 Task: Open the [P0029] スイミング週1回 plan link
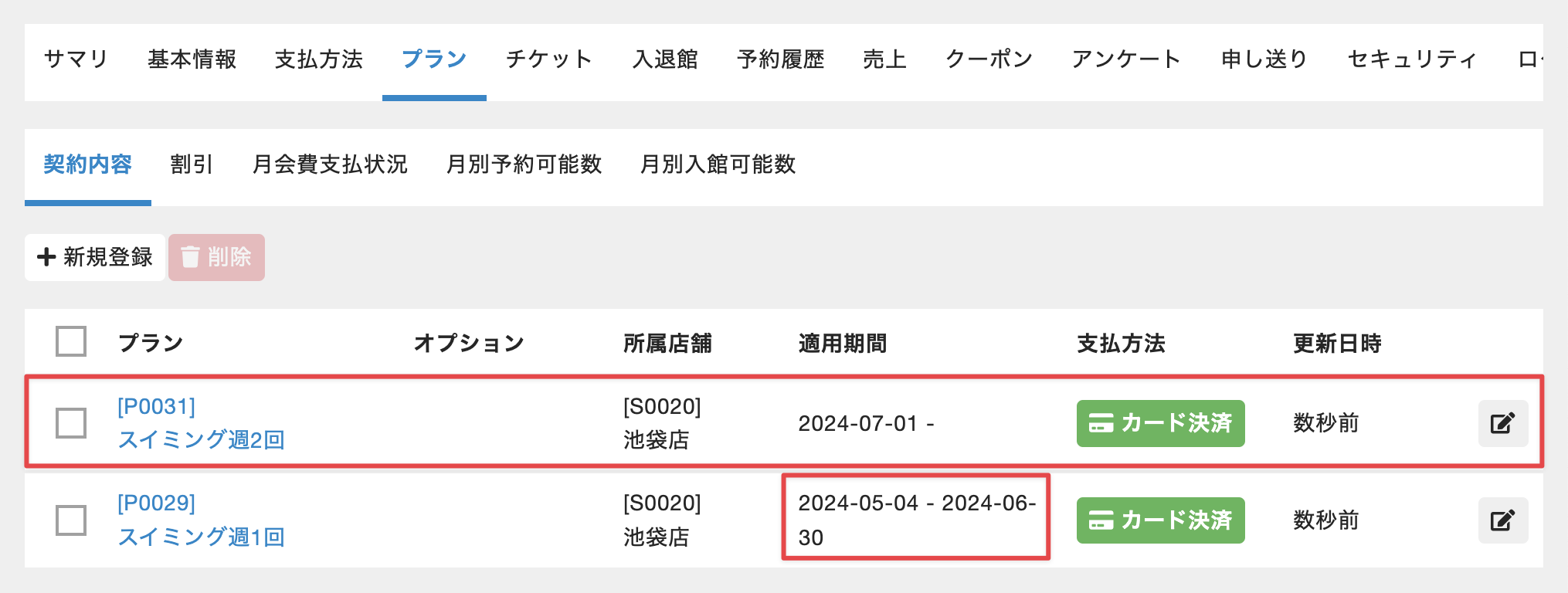[x=201, y=520]
